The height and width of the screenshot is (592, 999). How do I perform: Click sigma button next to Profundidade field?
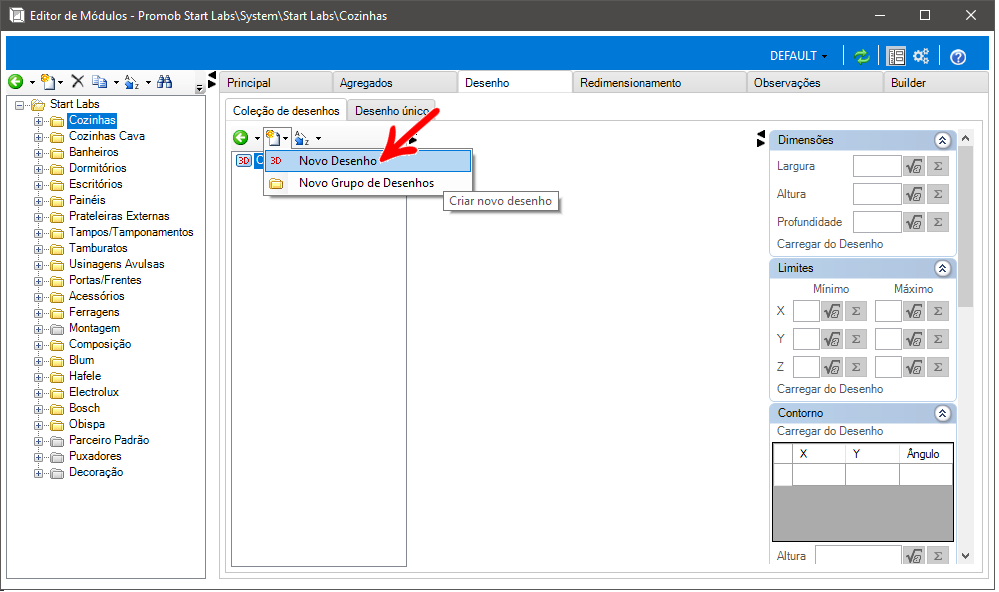pyautogui.click(x=938, y=222)
